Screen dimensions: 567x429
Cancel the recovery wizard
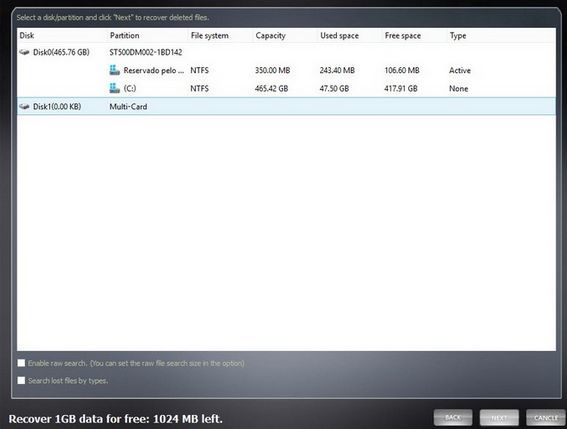point(546,418)
